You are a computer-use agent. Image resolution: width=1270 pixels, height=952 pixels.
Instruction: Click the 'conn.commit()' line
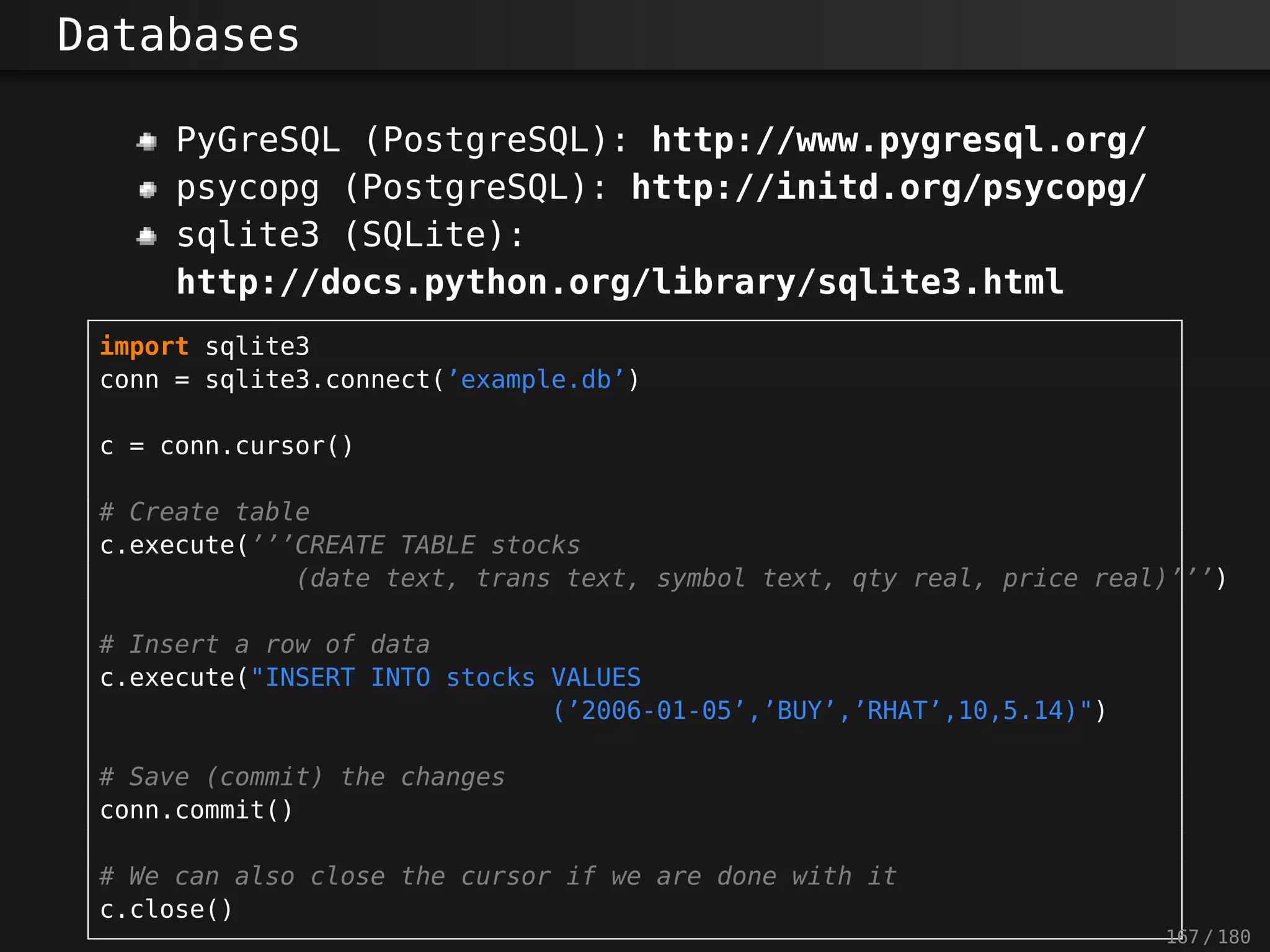197,811
